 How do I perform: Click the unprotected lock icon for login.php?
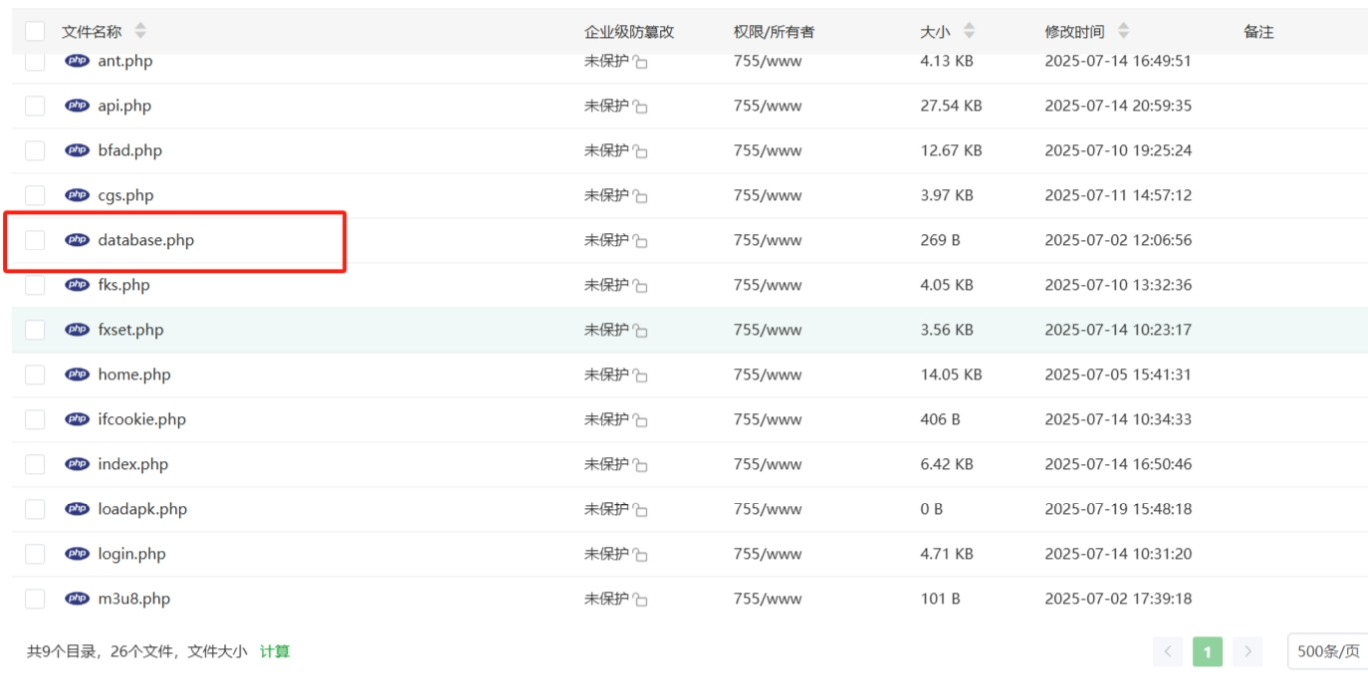pos(640,554)
